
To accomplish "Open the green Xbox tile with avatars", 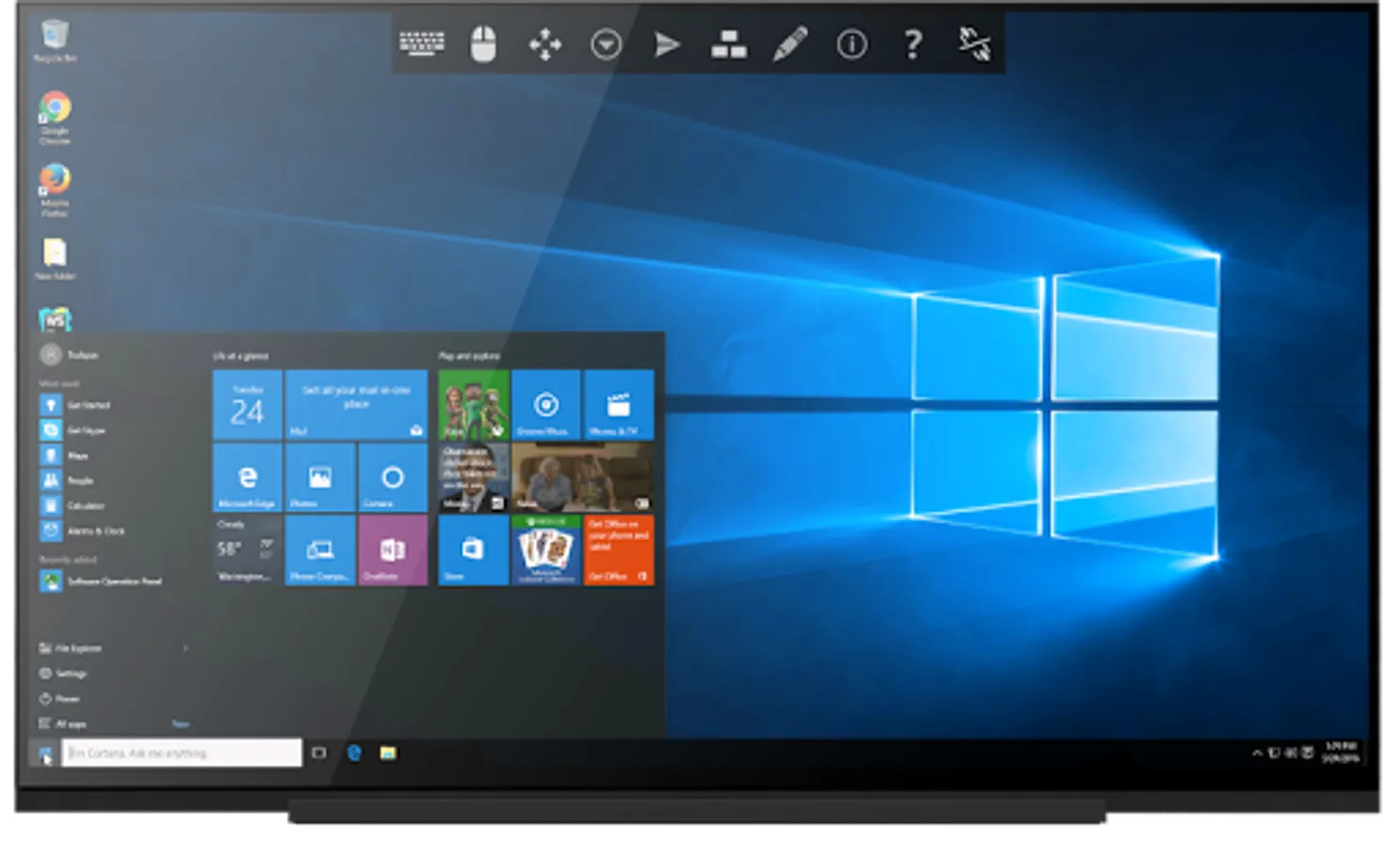I will point(474,405).
